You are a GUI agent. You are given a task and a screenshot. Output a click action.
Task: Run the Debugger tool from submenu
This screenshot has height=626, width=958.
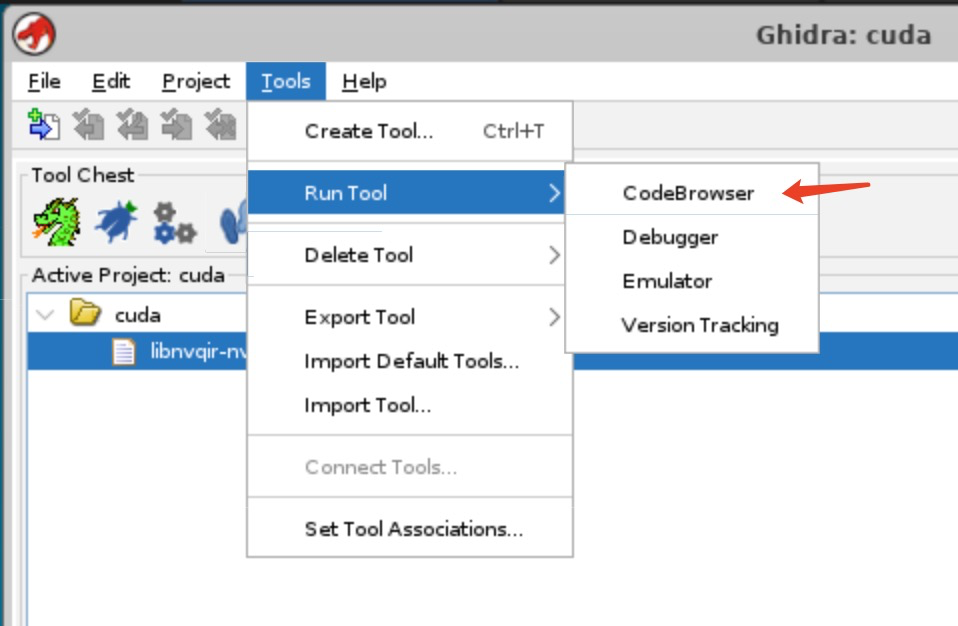coord(692,237)
